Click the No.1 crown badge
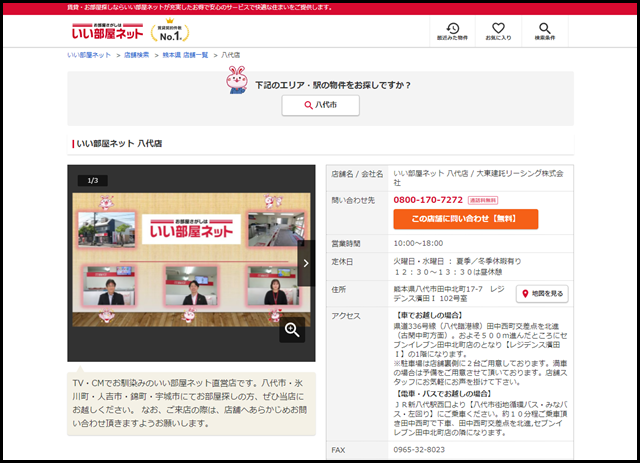This screenshot has width=640, height=463. click(x=170, y=30)
